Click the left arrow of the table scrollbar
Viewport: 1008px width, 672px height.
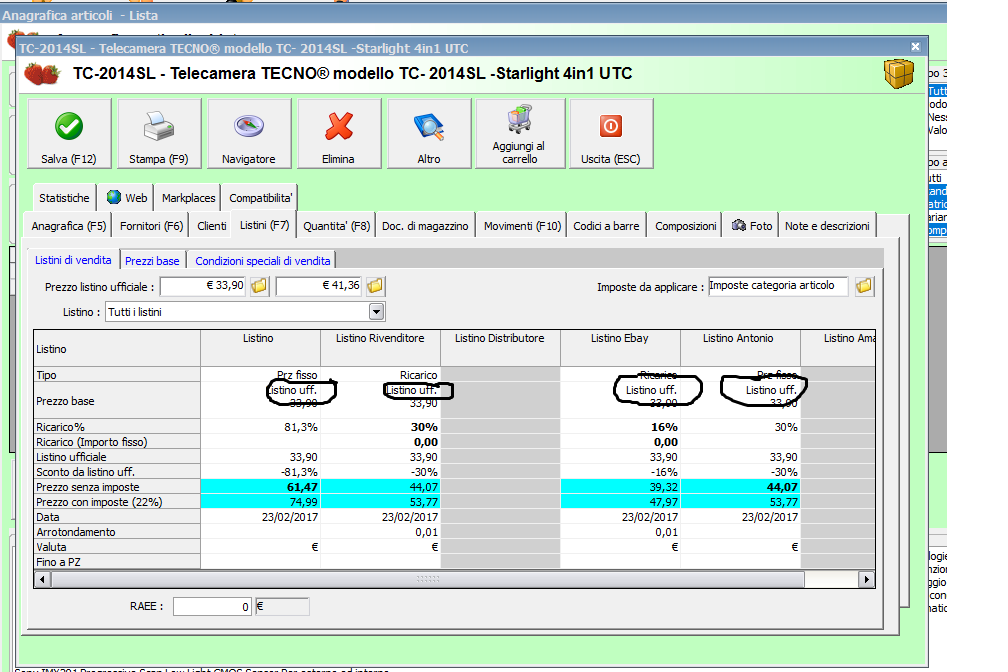(x=42, y=579)
